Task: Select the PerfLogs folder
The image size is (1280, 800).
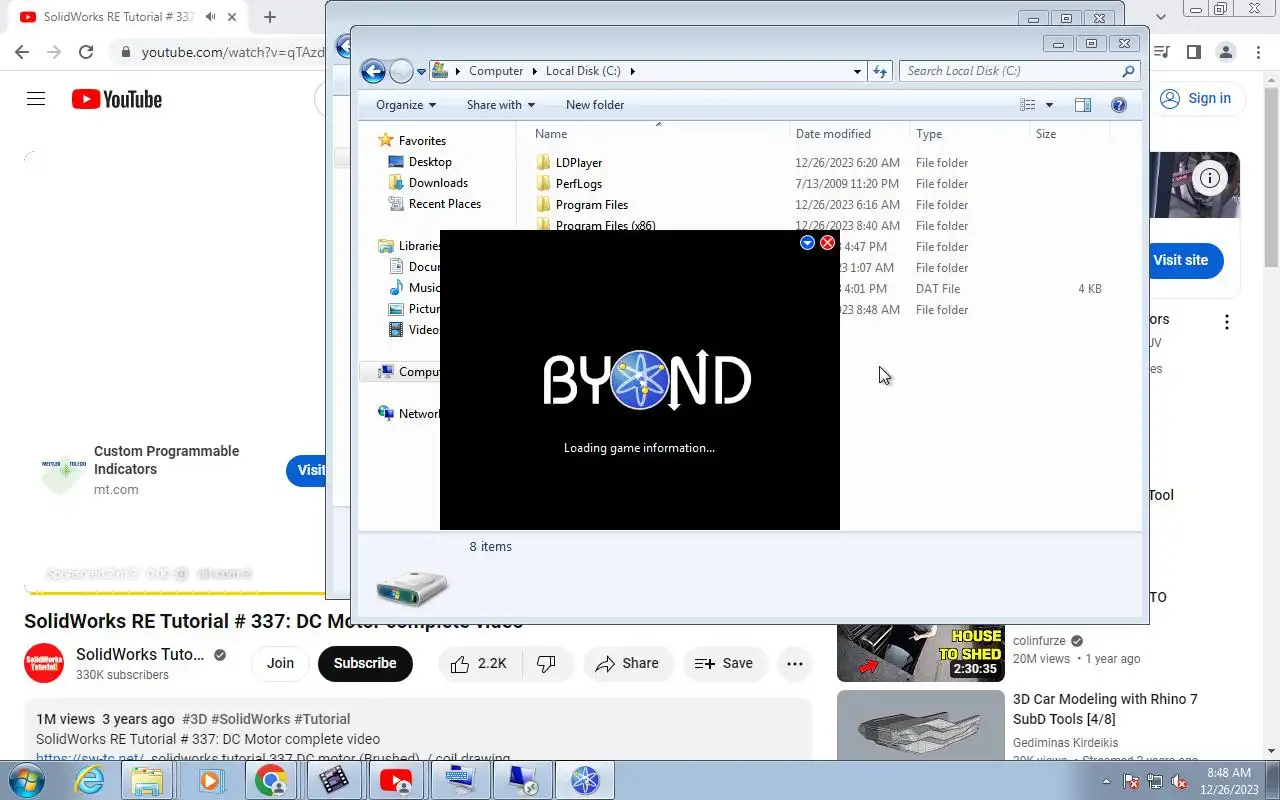Action: (x=579, y=184)
